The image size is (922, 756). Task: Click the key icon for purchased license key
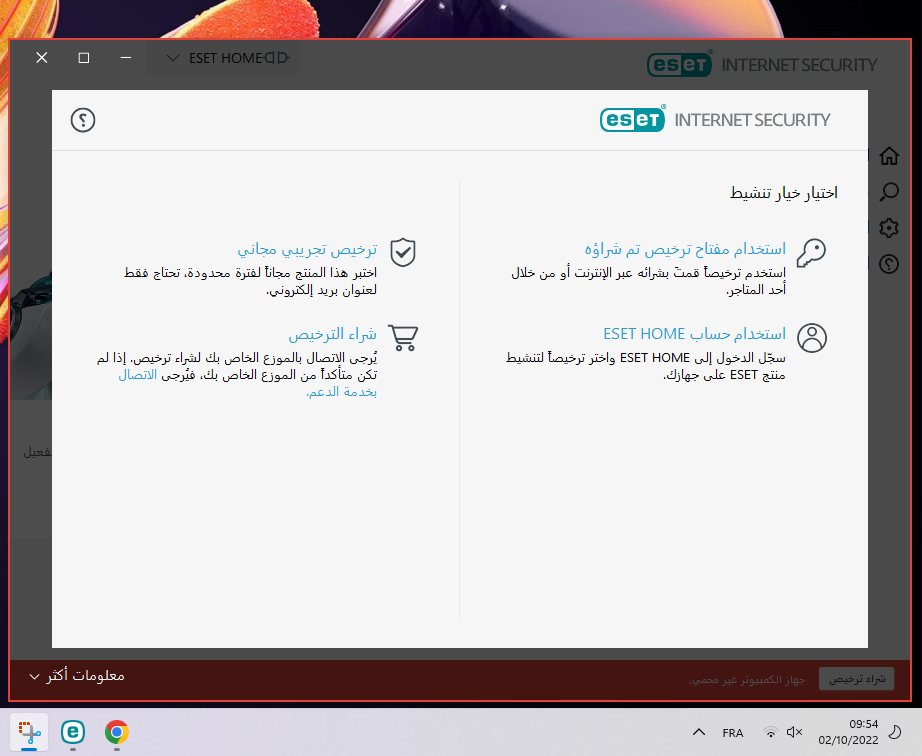(811, 253)
